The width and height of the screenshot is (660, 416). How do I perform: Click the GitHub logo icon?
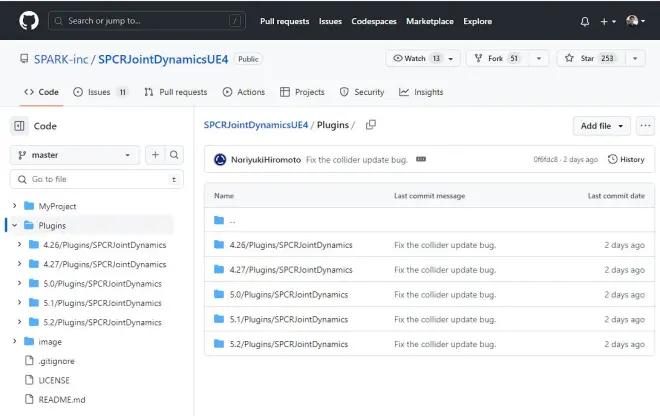click(x=26, y=20)
